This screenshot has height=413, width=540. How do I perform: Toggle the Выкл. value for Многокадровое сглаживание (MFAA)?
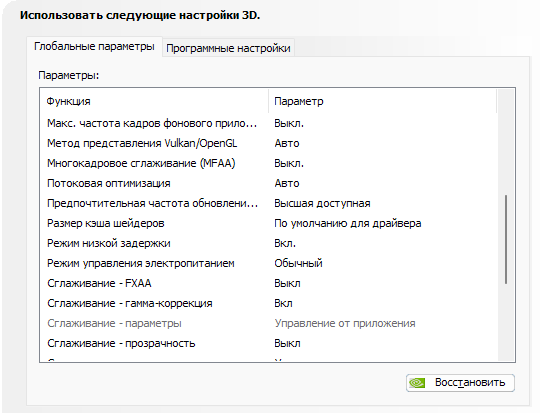coord(289,163)
